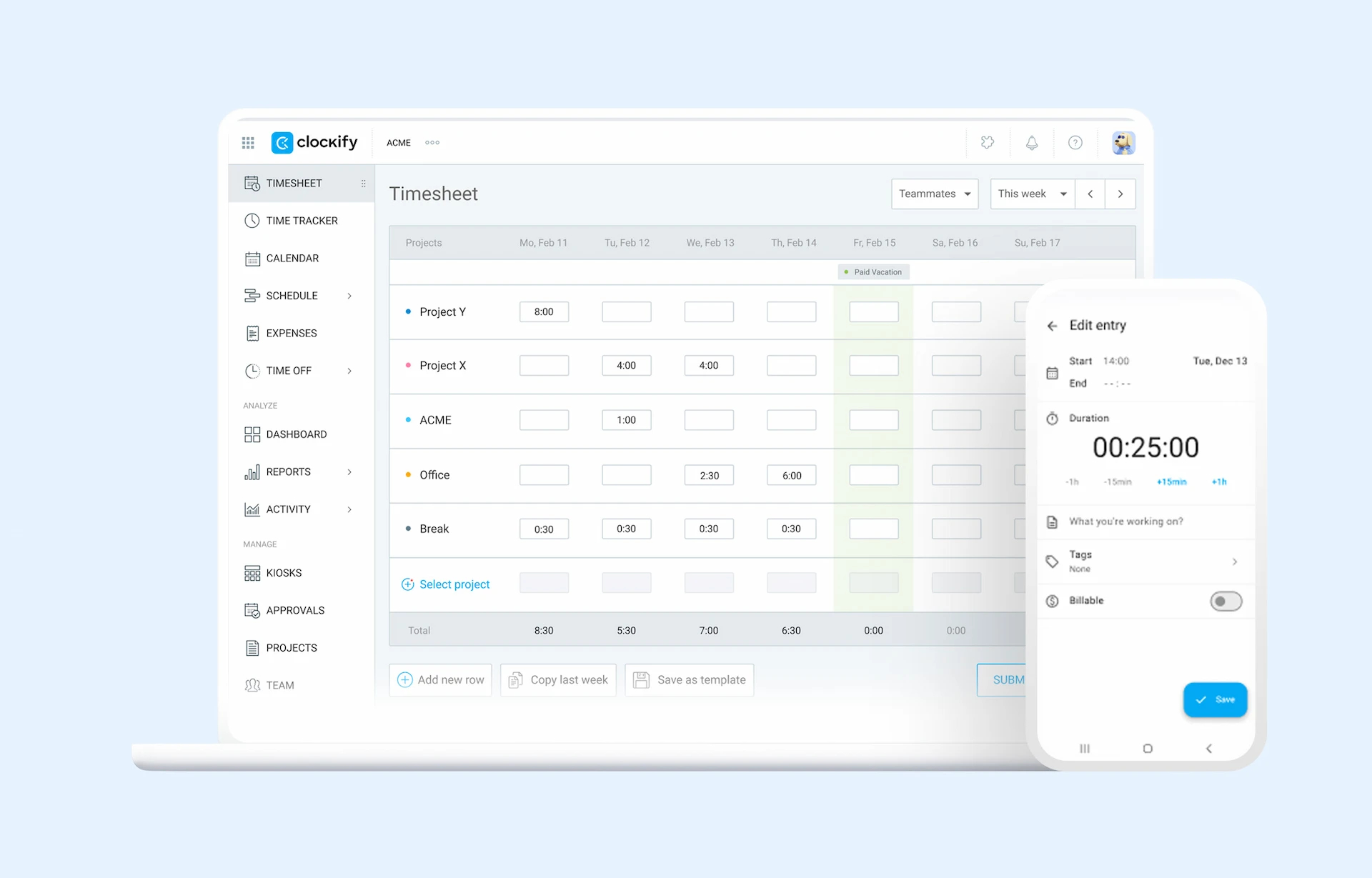Open the Teammates dropdown
The height and width of the screenshot is (878, 1372).
tap(934, 194)
